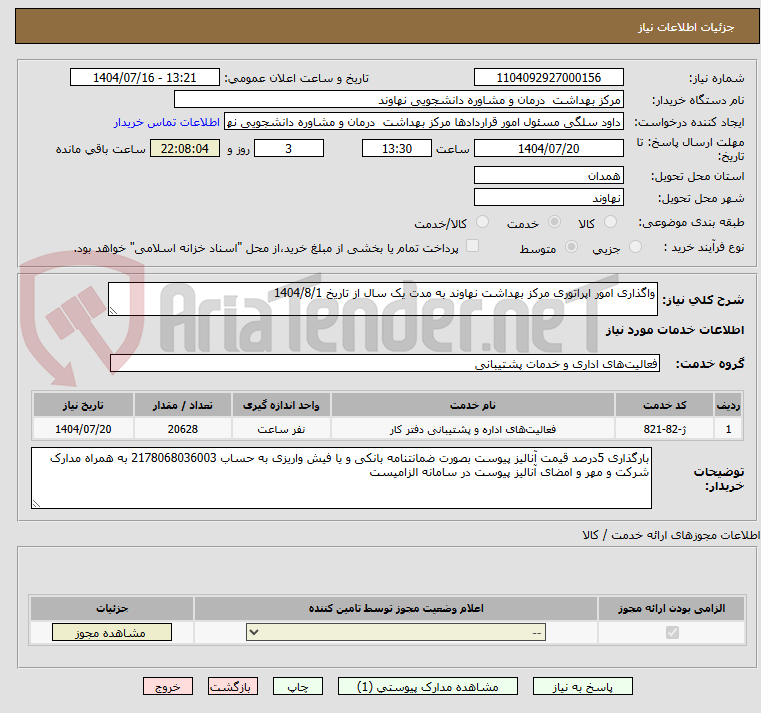761x713 pixels.
Task: Click the 'واحد اندازه گیری' column header
Action: [x=281, y=405]
